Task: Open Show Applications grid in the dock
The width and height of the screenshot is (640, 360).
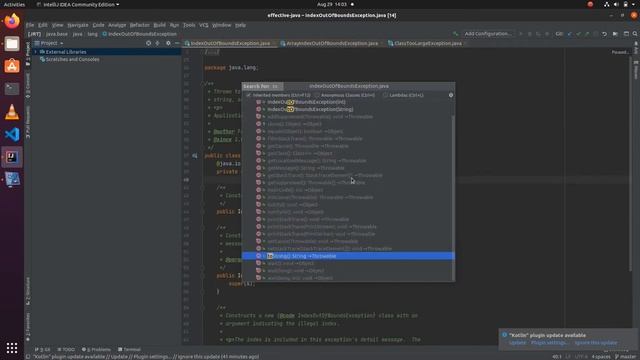Action: tap(12, 348)
